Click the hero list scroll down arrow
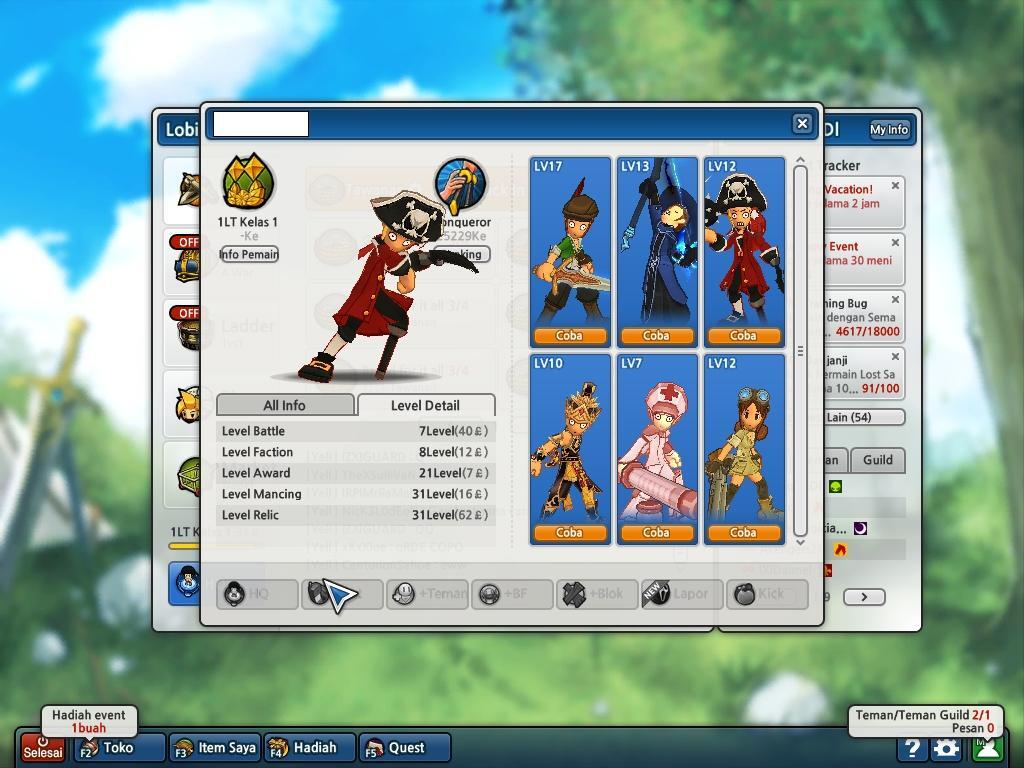The image size is (1024, 768). 800,542
